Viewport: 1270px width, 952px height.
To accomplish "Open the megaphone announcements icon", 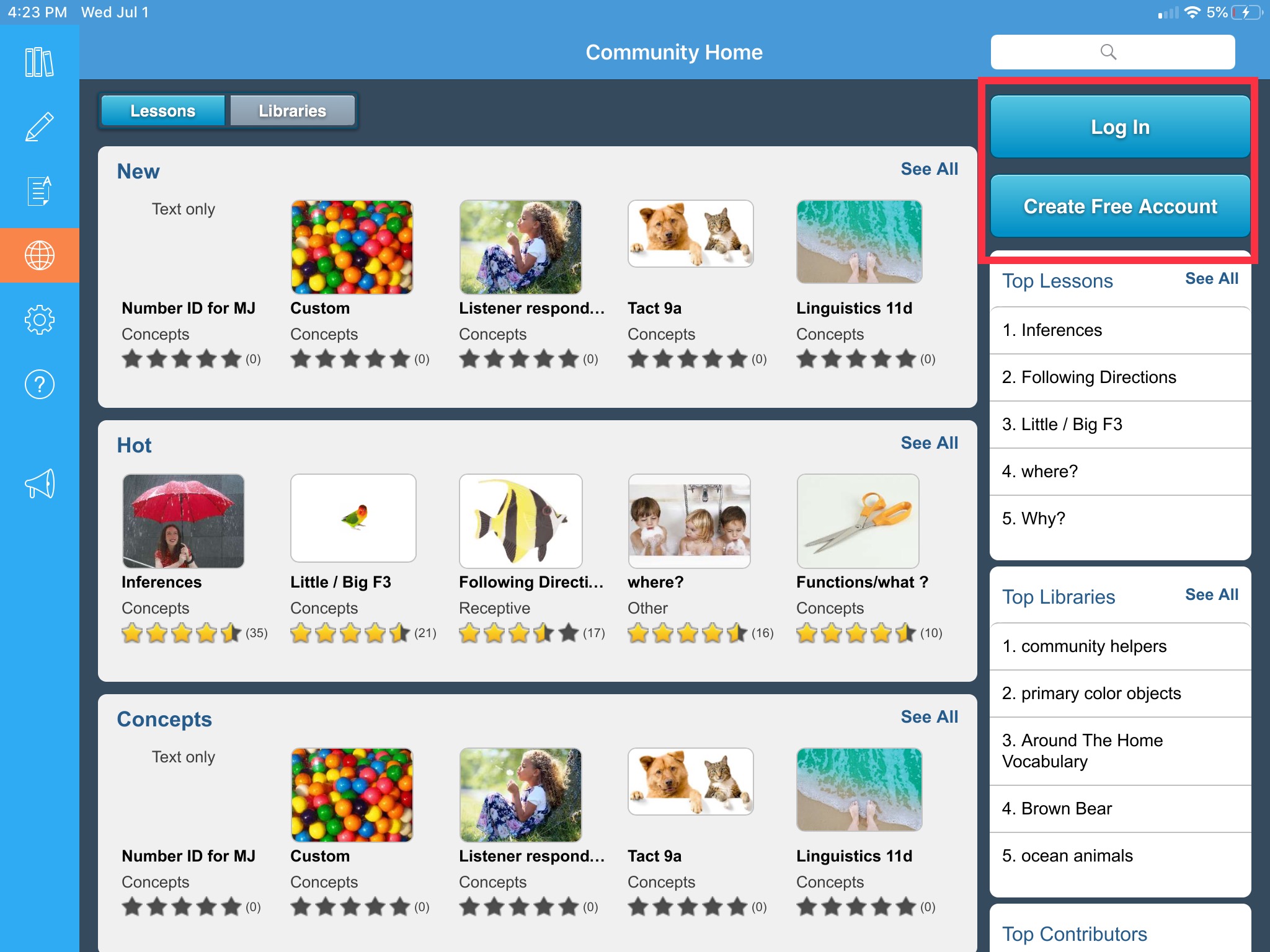I will tap(39, 483).
